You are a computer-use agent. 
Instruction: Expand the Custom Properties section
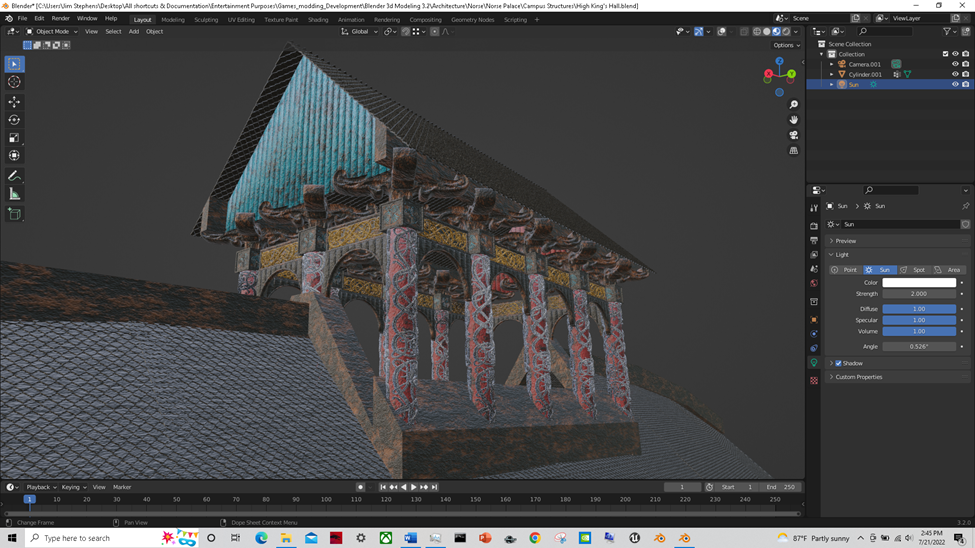click(x=858, y=377)
